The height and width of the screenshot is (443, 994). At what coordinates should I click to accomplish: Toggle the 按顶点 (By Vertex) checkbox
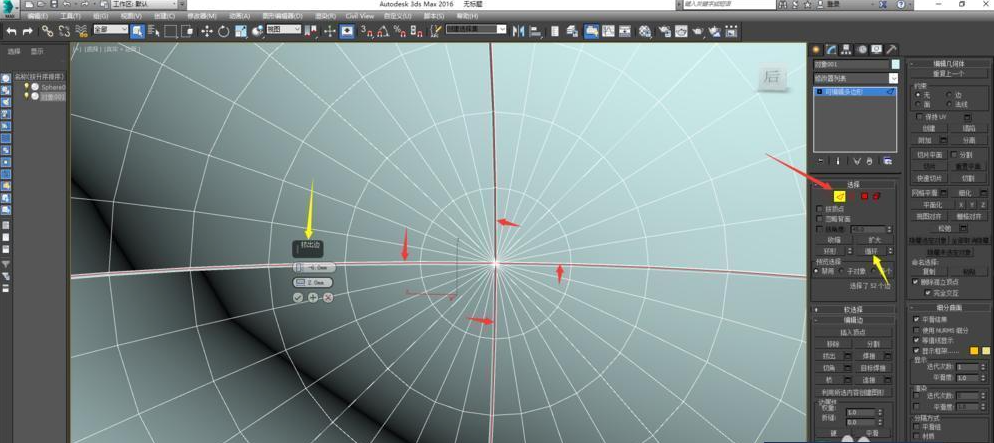coord(820,209)
